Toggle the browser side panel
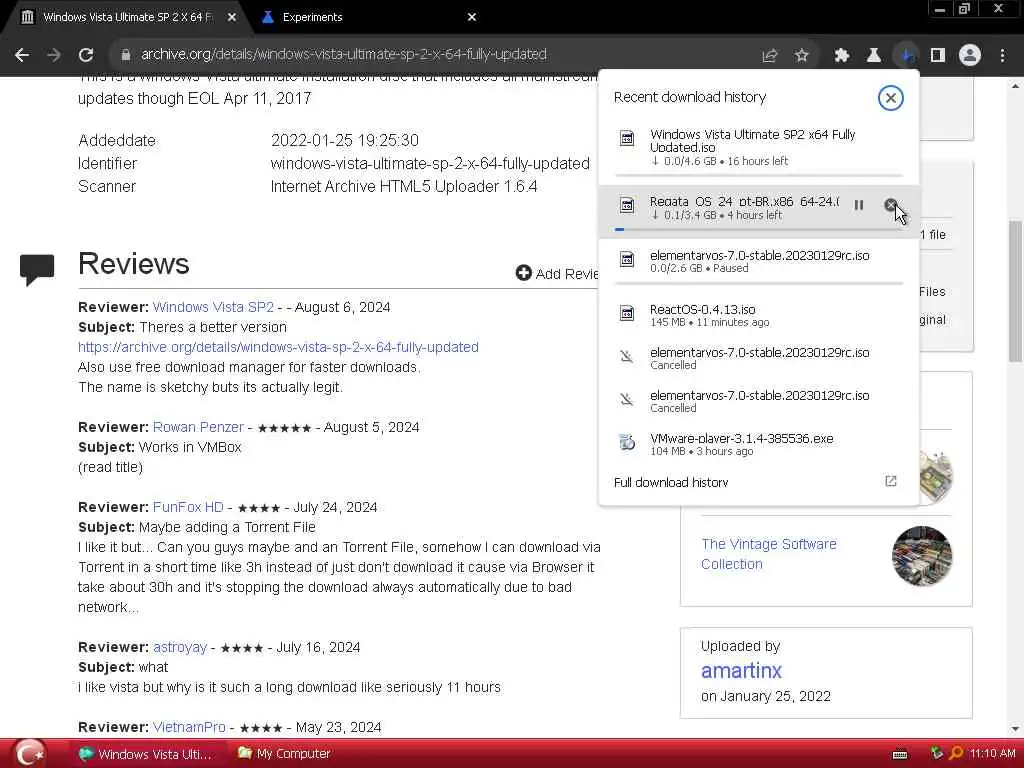 938,56
